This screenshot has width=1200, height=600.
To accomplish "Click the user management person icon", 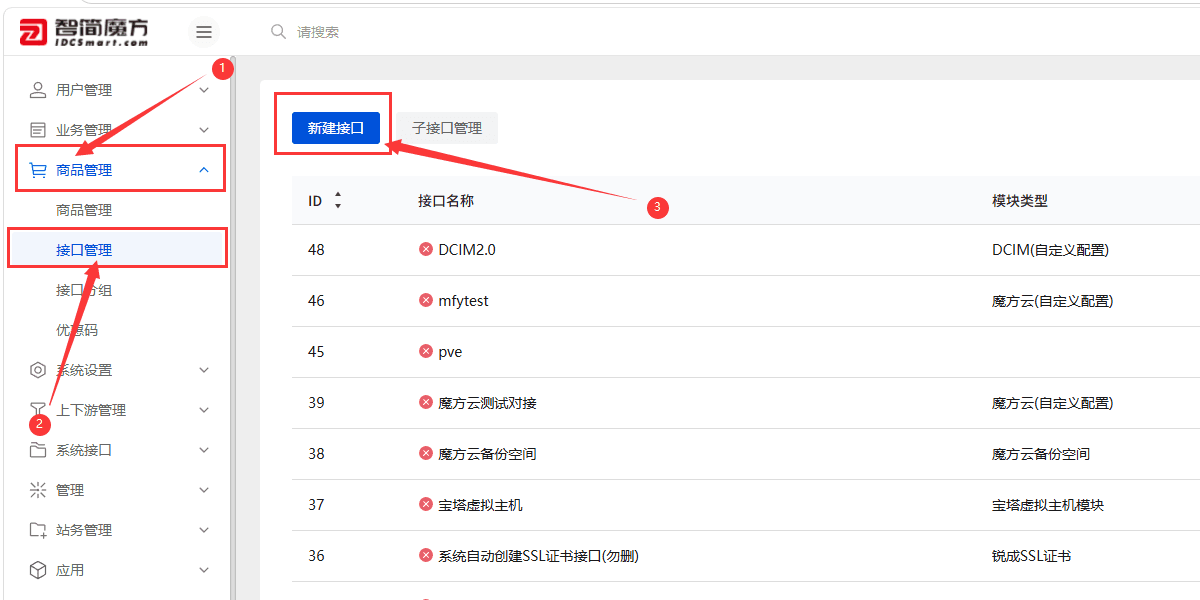I will pos(38,90).
